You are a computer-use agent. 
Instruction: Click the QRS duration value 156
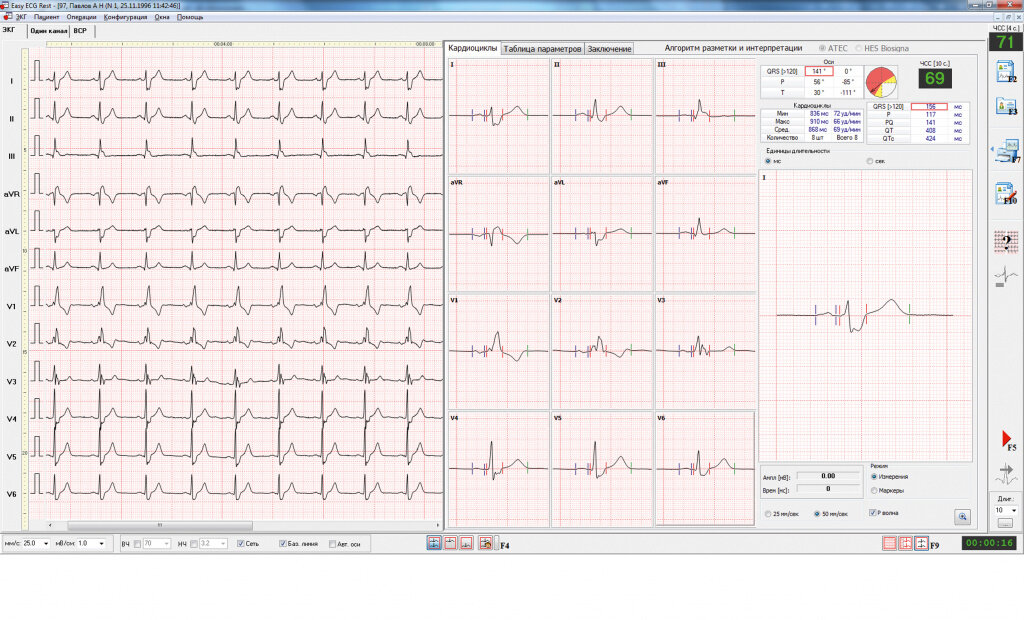tap(929, 106)
